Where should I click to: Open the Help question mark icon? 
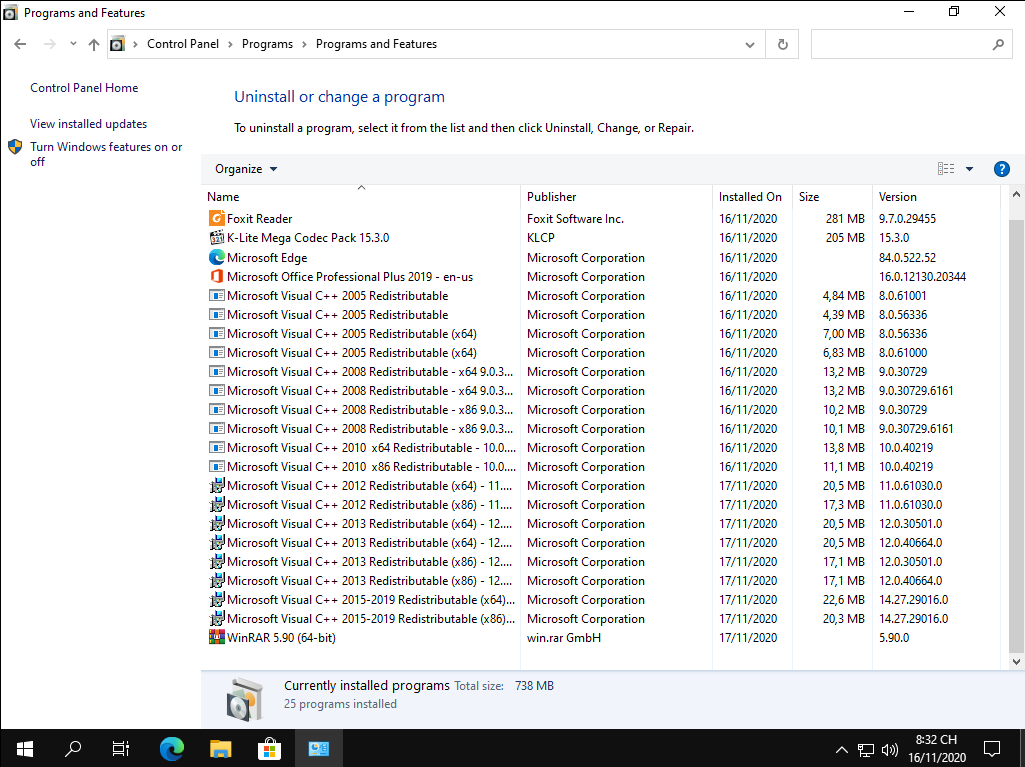[x=1001, y=169]
